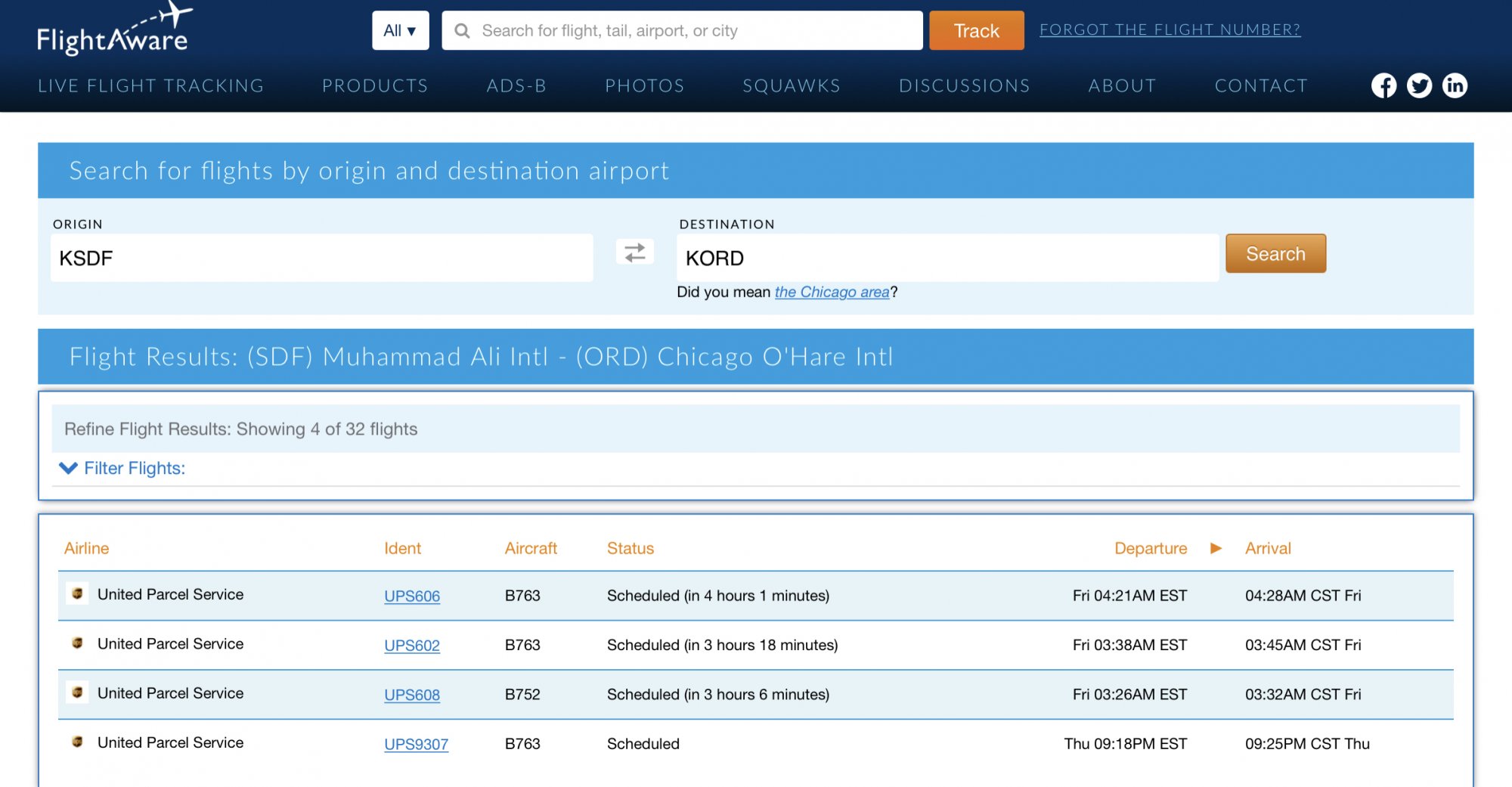This screenshot has height=787, width=1512.
Task: Click 'Showing 4 of 32 flights' text
Action: click(327, 429)
